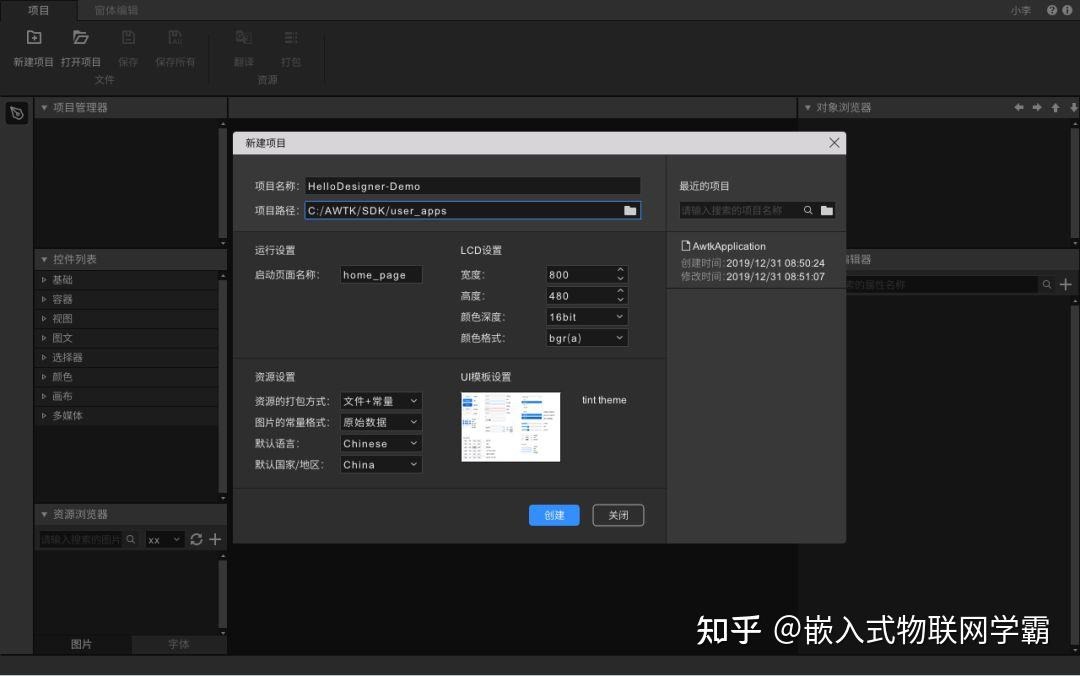This screenshot has width=1080, height=676.
Task: Click the plus icon in 资源浏览器 panel
Action: pos(214,539)
